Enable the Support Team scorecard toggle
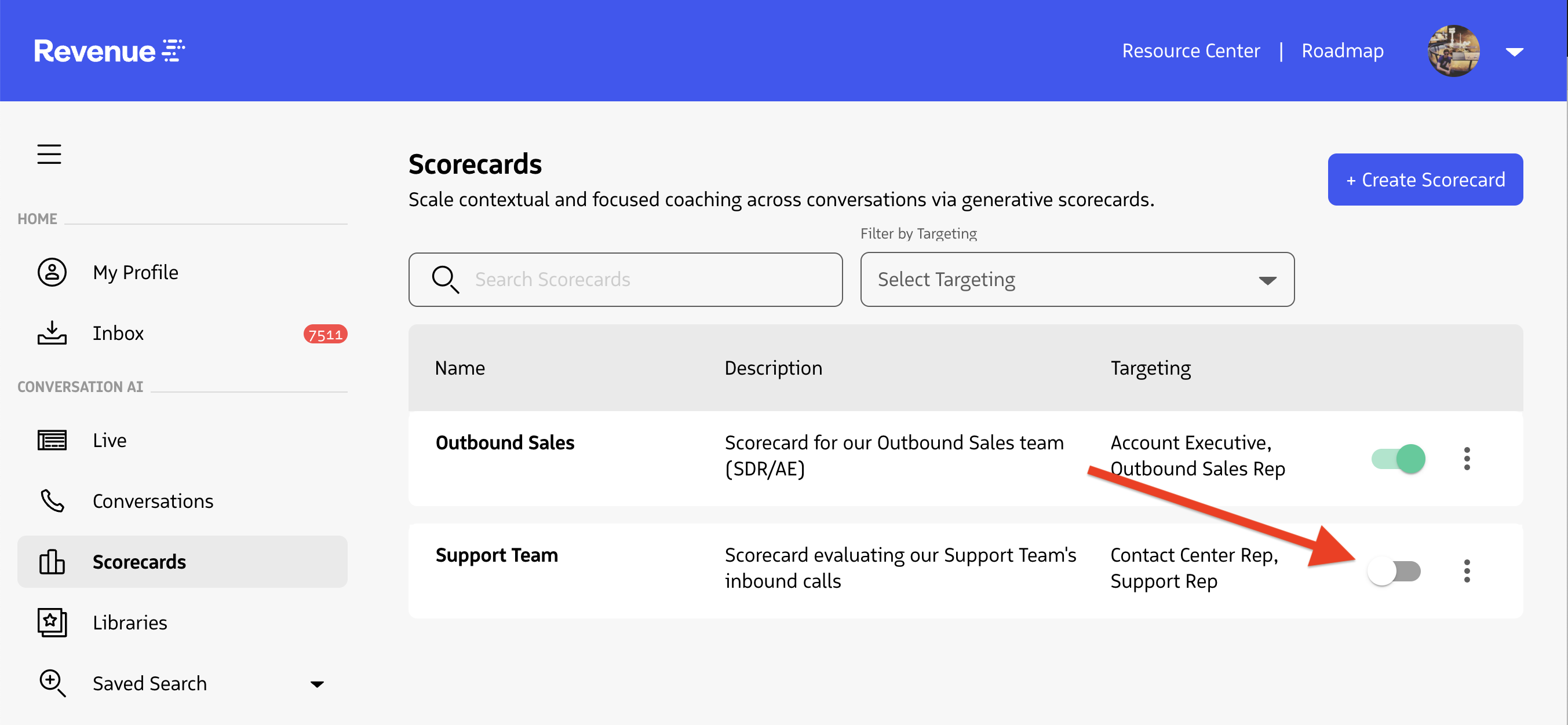 (x=1394, y=571)
